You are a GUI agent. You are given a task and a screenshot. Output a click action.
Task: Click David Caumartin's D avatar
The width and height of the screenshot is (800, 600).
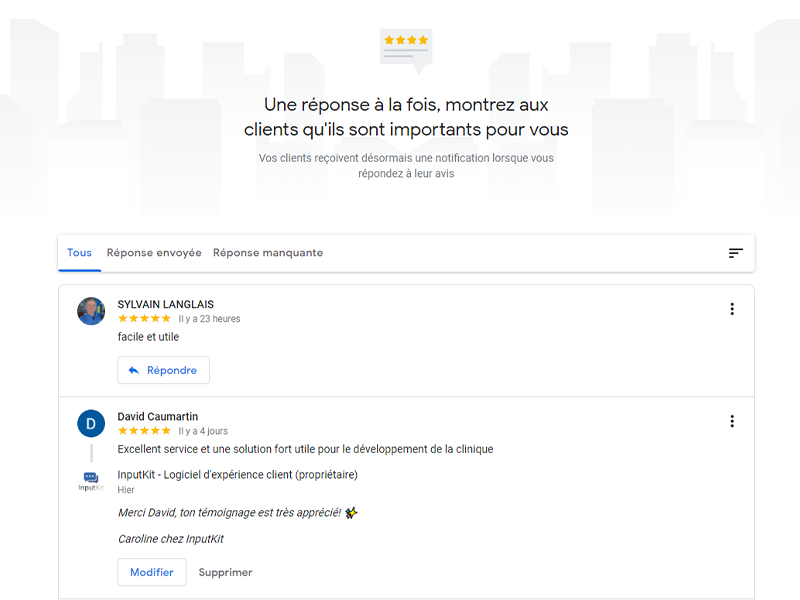tap(91, 423)
